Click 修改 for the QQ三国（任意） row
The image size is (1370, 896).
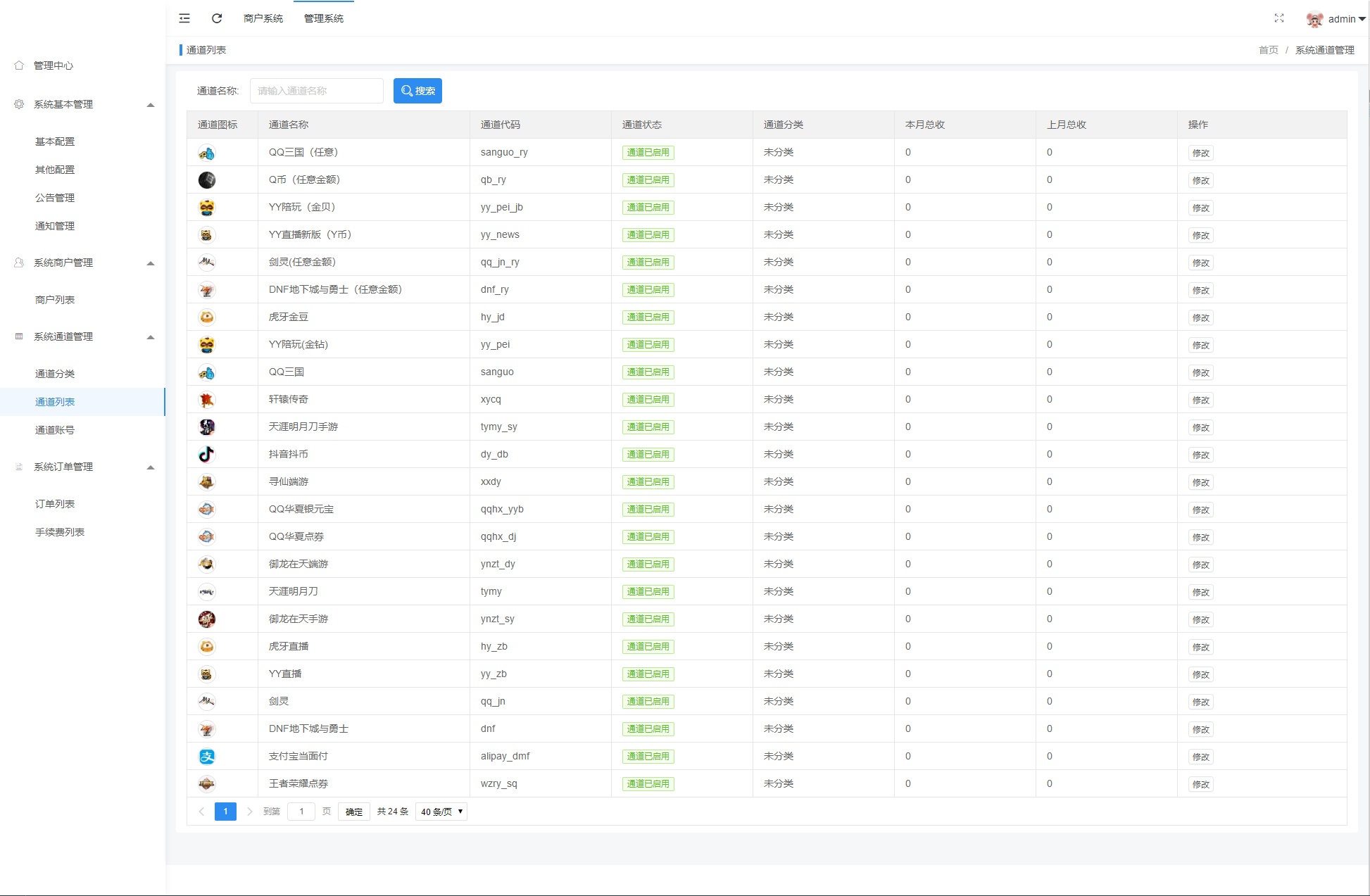tap(1200, 153)
